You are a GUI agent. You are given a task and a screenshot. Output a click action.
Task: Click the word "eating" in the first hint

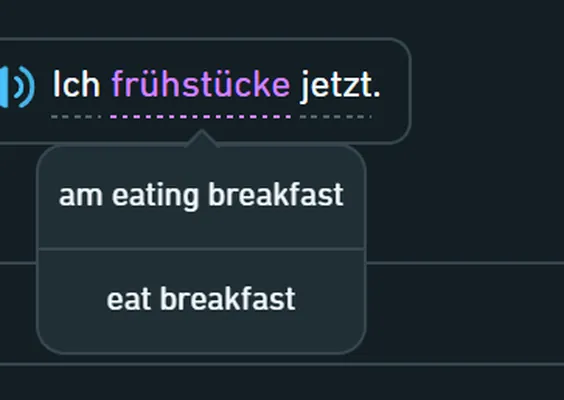155,196
